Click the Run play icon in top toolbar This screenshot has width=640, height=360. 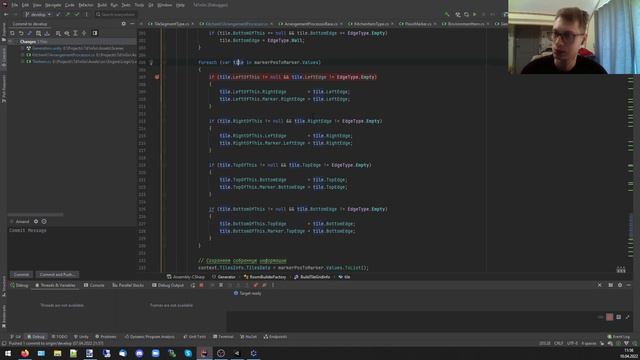[x=474, y=14]
